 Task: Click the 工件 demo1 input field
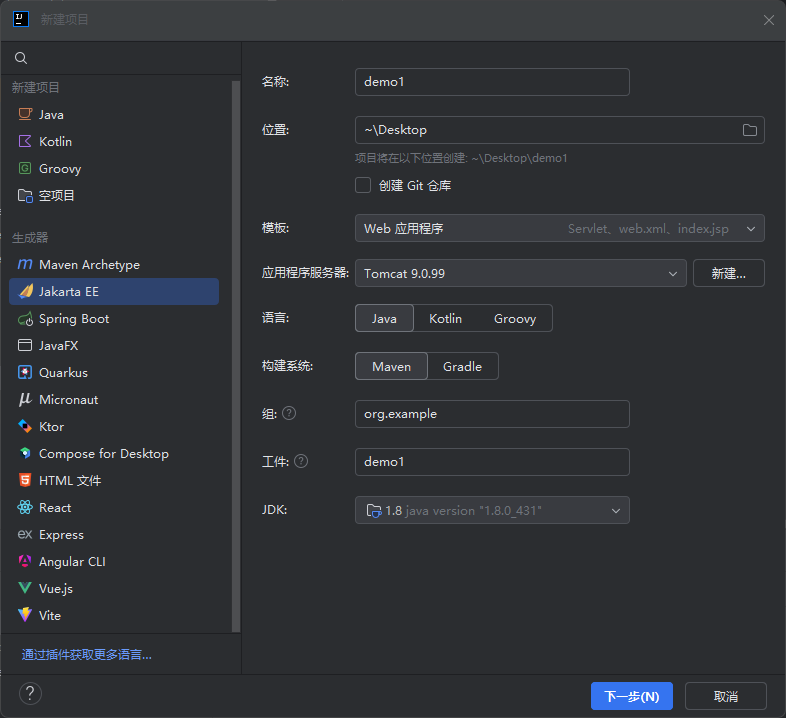coord(492,462)
